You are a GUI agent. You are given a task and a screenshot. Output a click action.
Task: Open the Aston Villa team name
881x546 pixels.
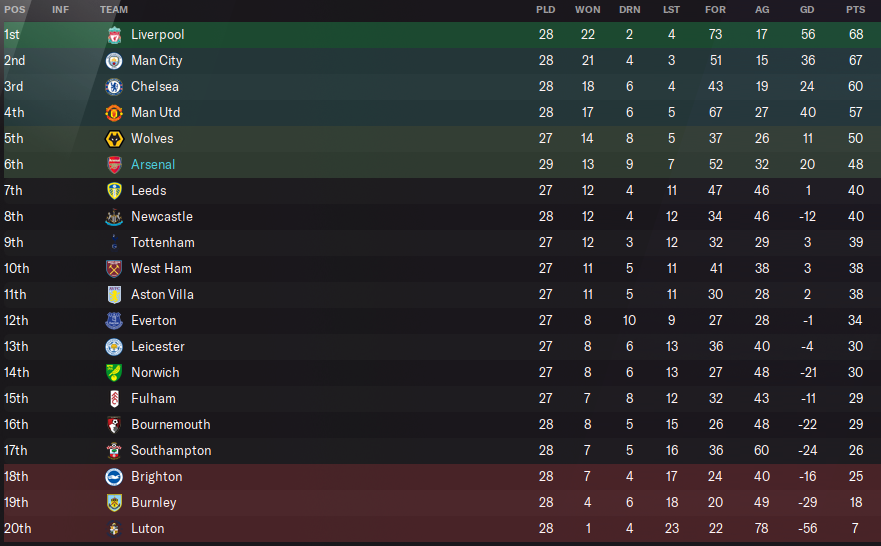click(x=162, y=295)
